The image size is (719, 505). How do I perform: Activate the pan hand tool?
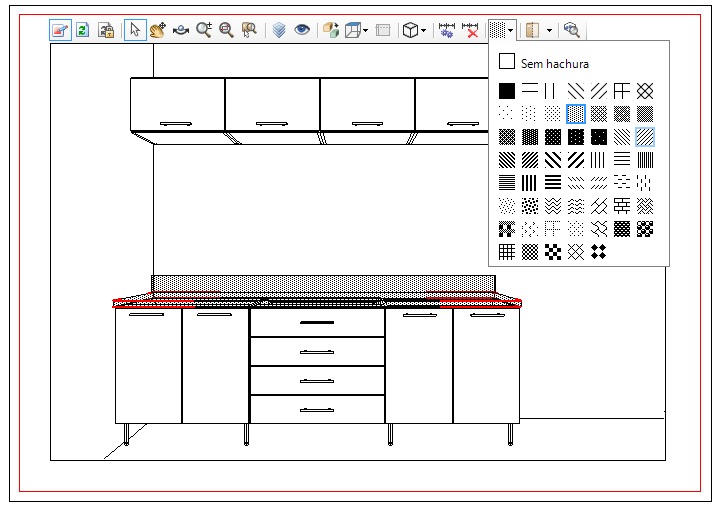157,30
